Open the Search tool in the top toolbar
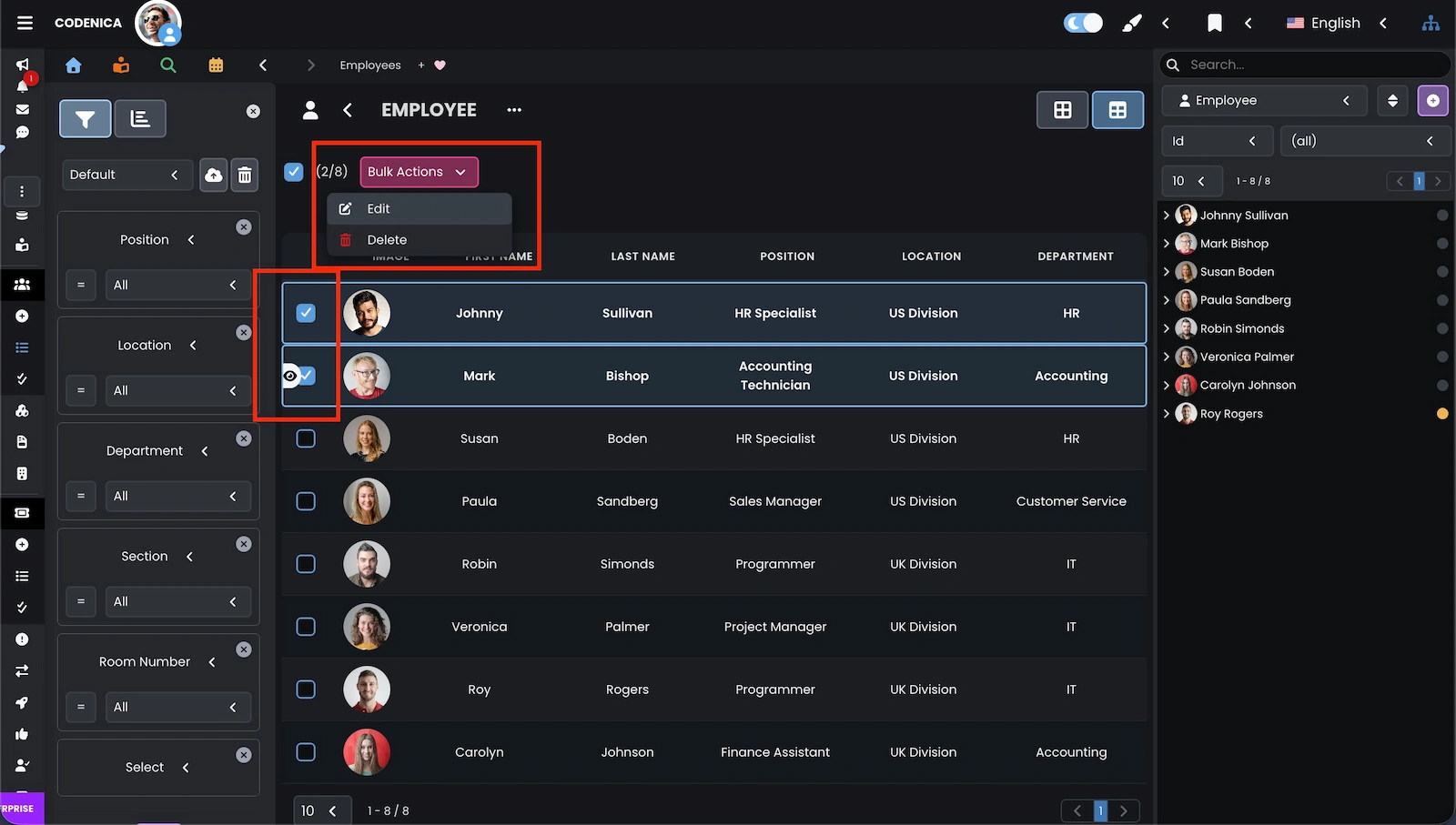Viewport: 1456px width, 825px height. tap(167, 65)
